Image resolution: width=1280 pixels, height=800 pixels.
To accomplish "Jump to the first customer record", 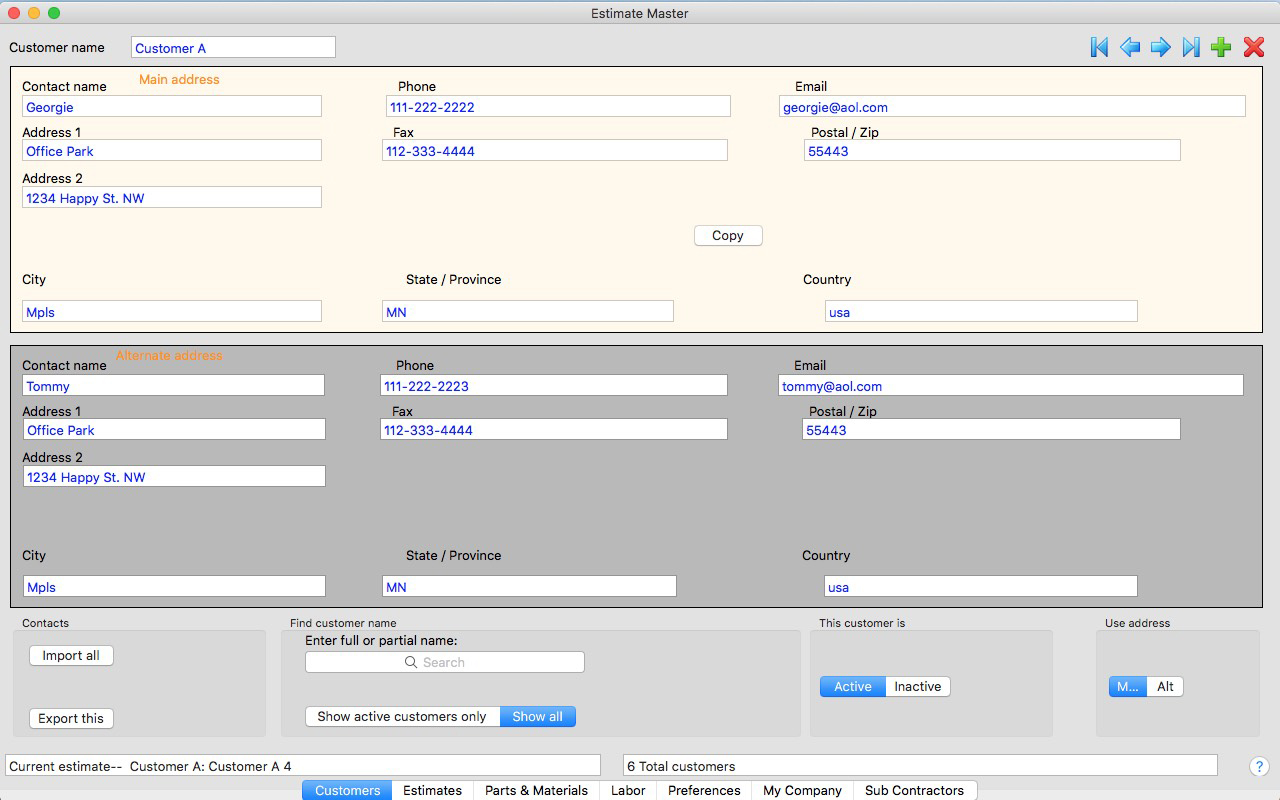I will point(1098,46).
